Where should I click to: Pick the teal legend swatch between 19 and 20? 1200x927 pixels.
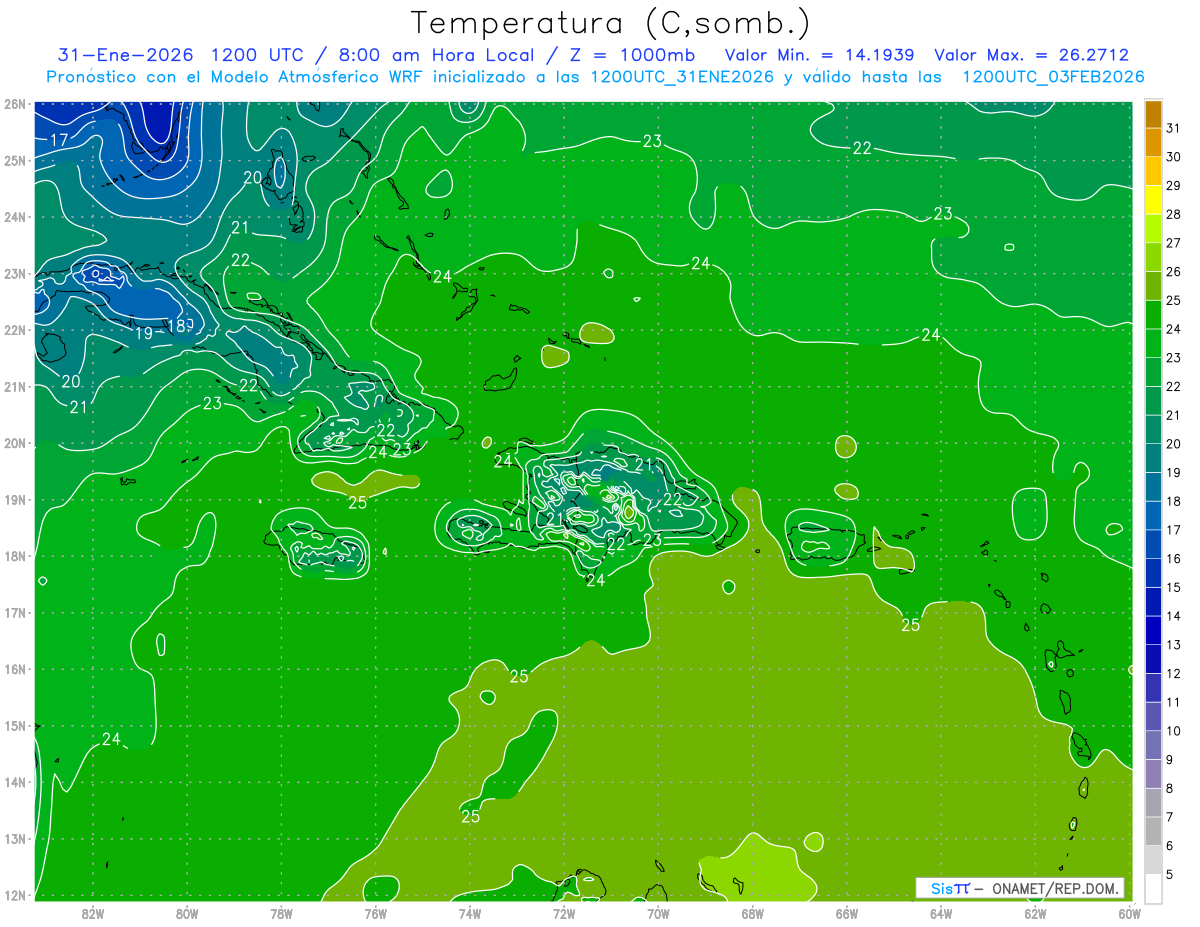point(1153,458)
